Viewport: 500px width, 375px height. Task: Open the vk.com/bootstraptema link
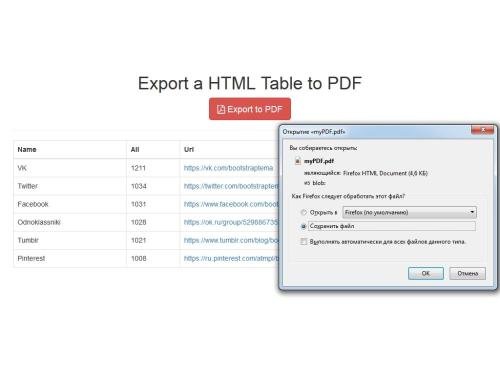click(x=228, y=168)
